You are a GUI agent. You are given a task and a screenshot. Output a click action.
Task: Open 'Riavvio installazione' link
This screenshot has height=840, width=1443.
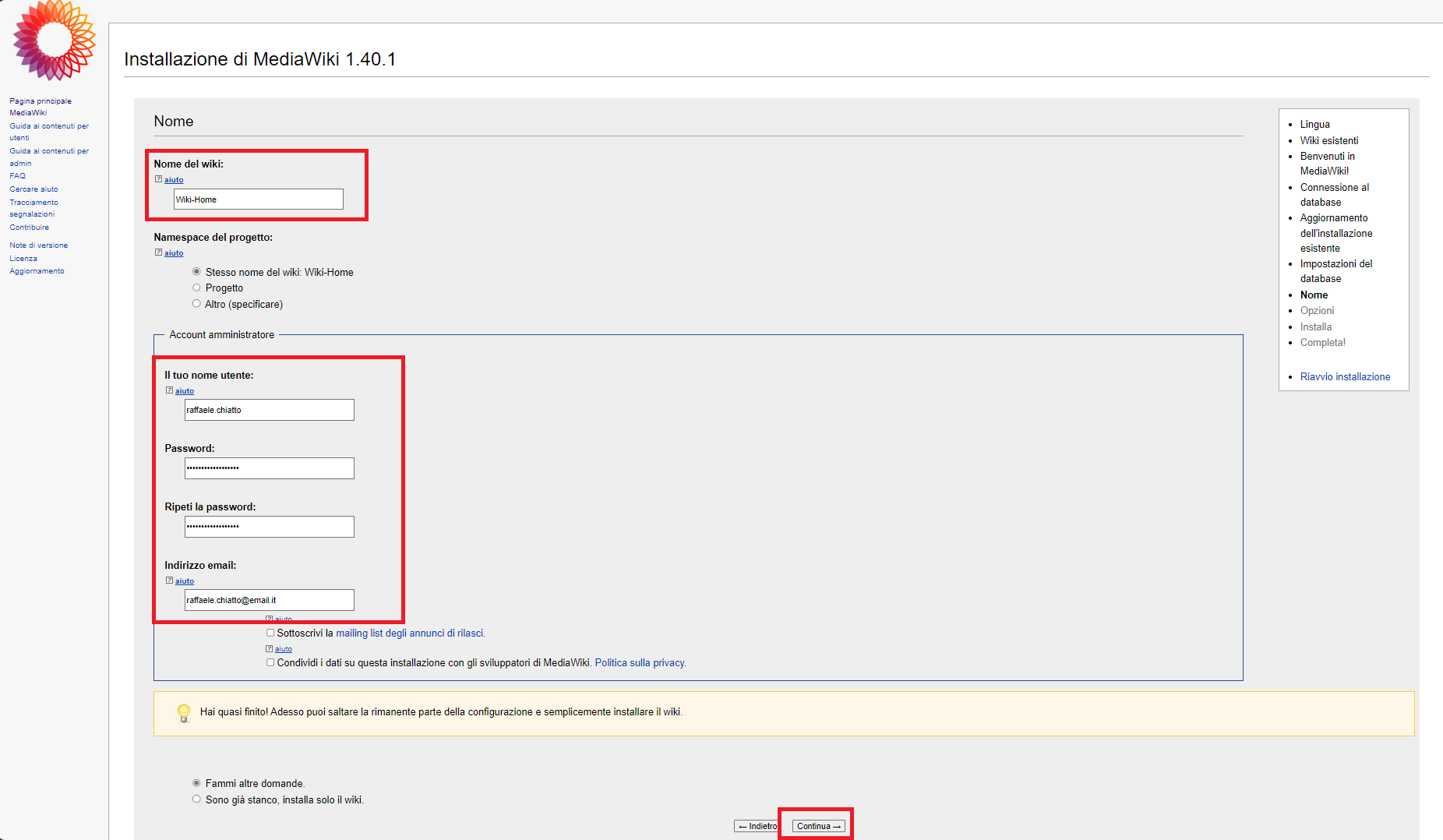coord(1345,376)
